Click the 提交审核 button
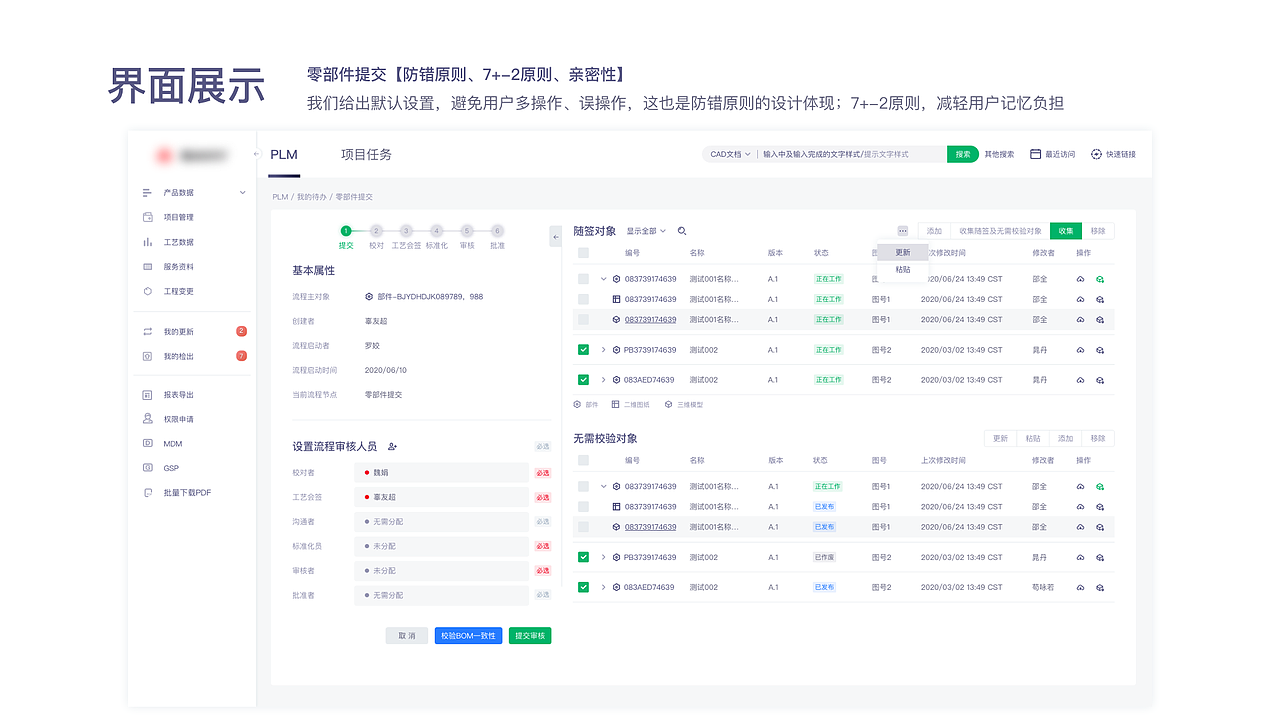The height and width of the screenshot is (720, 1280). [529, 635]
